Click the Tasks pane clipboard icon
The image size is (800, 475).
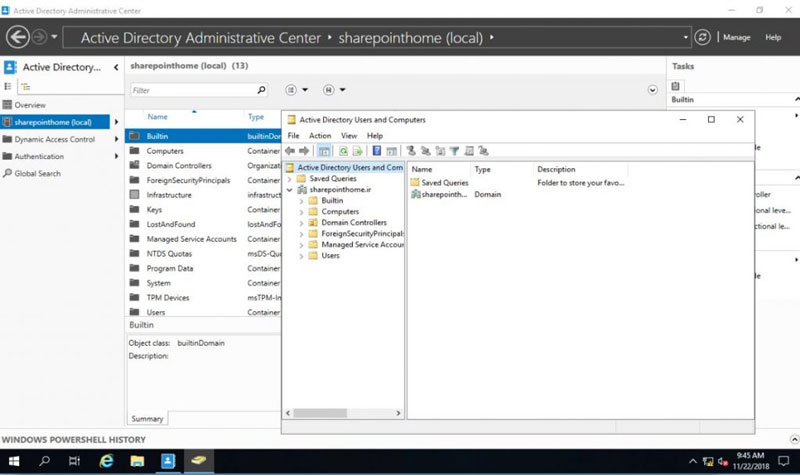pos(676,86)
